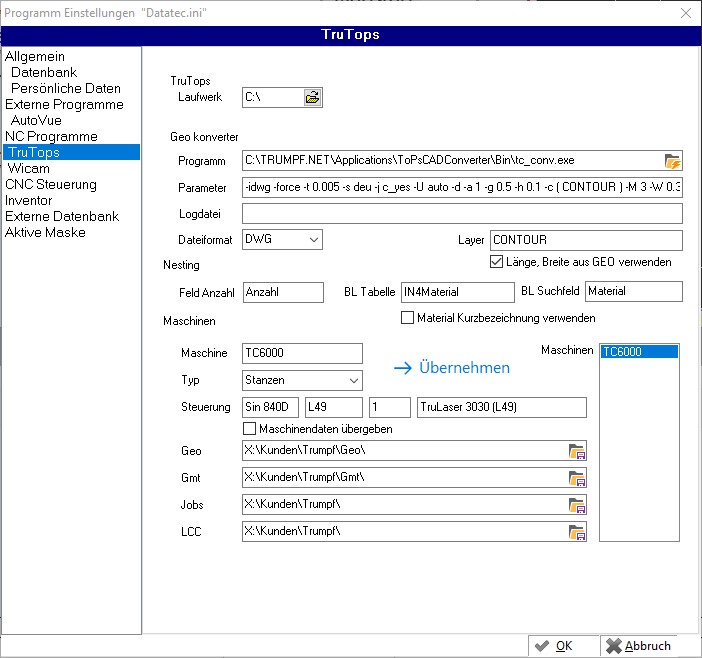Open the Typ Stanzen dropdown
The image size is (702, 658).
click(354, 380)
